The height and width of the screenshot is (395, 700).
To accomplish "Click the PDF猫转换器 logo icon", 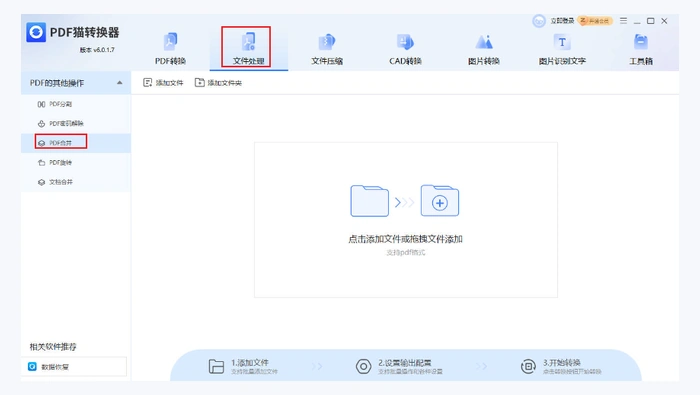I will point(36,33).
